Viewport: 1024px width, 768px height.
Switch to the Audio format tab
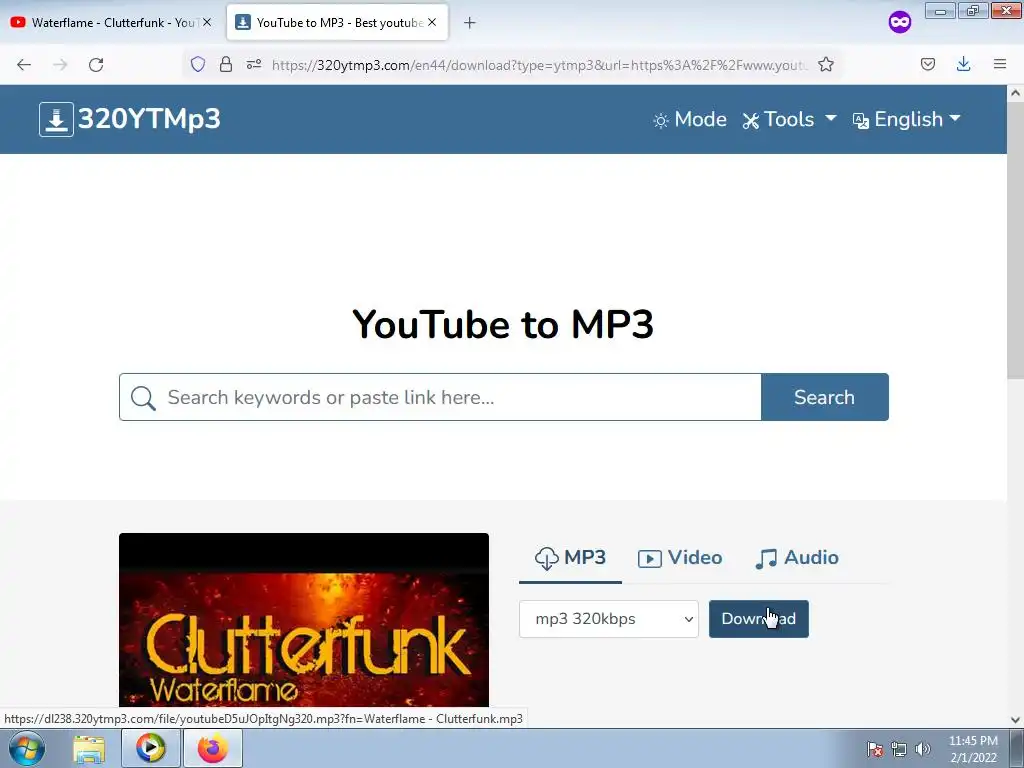click(x=797, y=558)
